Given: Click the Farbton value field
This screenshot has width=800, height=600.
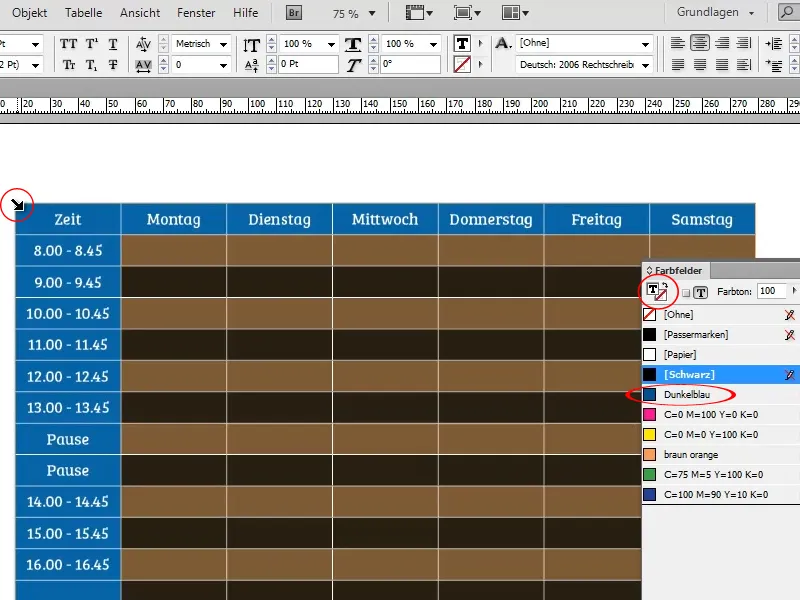Looking at the screenshot, I should point(771,291).
